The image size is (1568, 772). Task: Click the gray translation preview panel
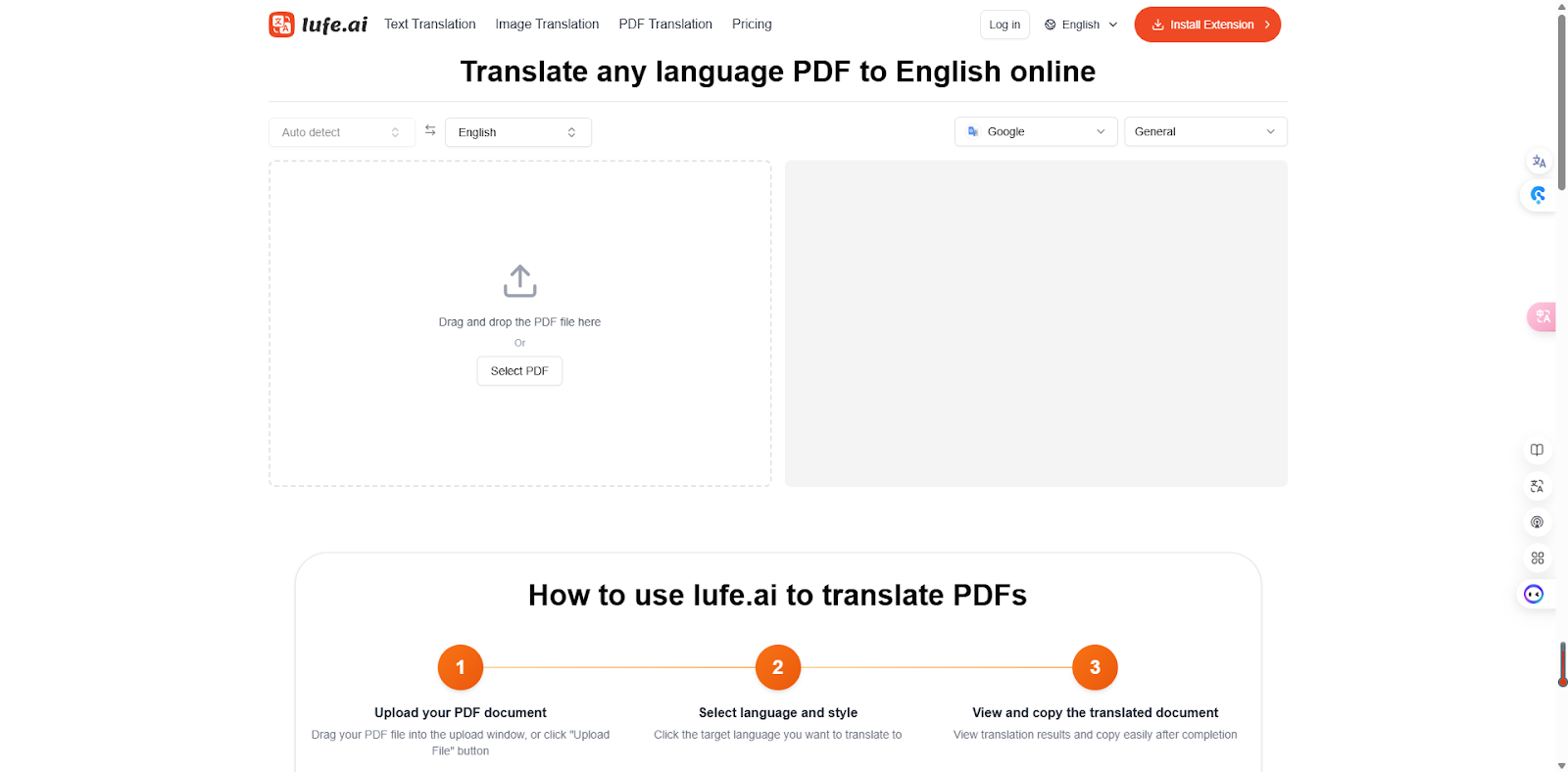click(x=1036, y=323)
